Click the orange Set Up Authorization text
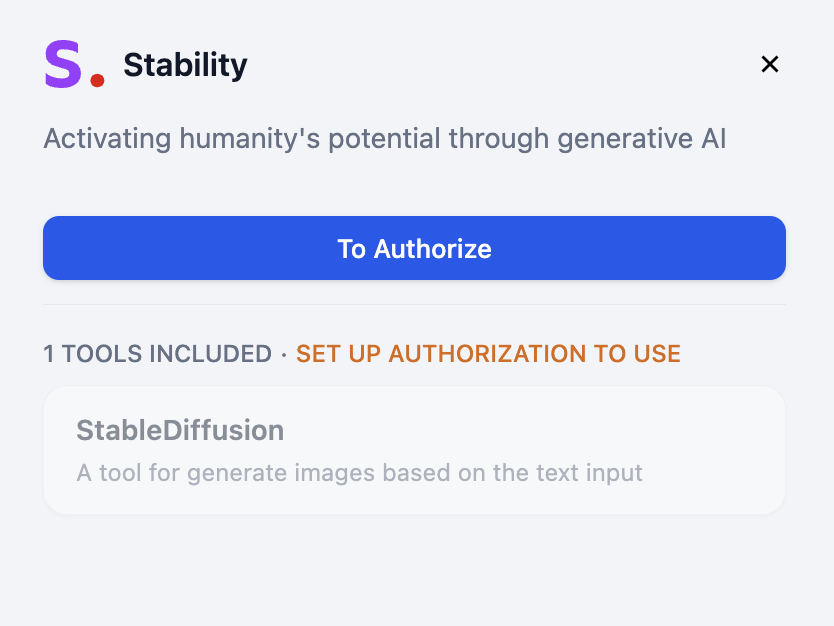The width and height of the screenshot is (834, 626). coord(488,354)
